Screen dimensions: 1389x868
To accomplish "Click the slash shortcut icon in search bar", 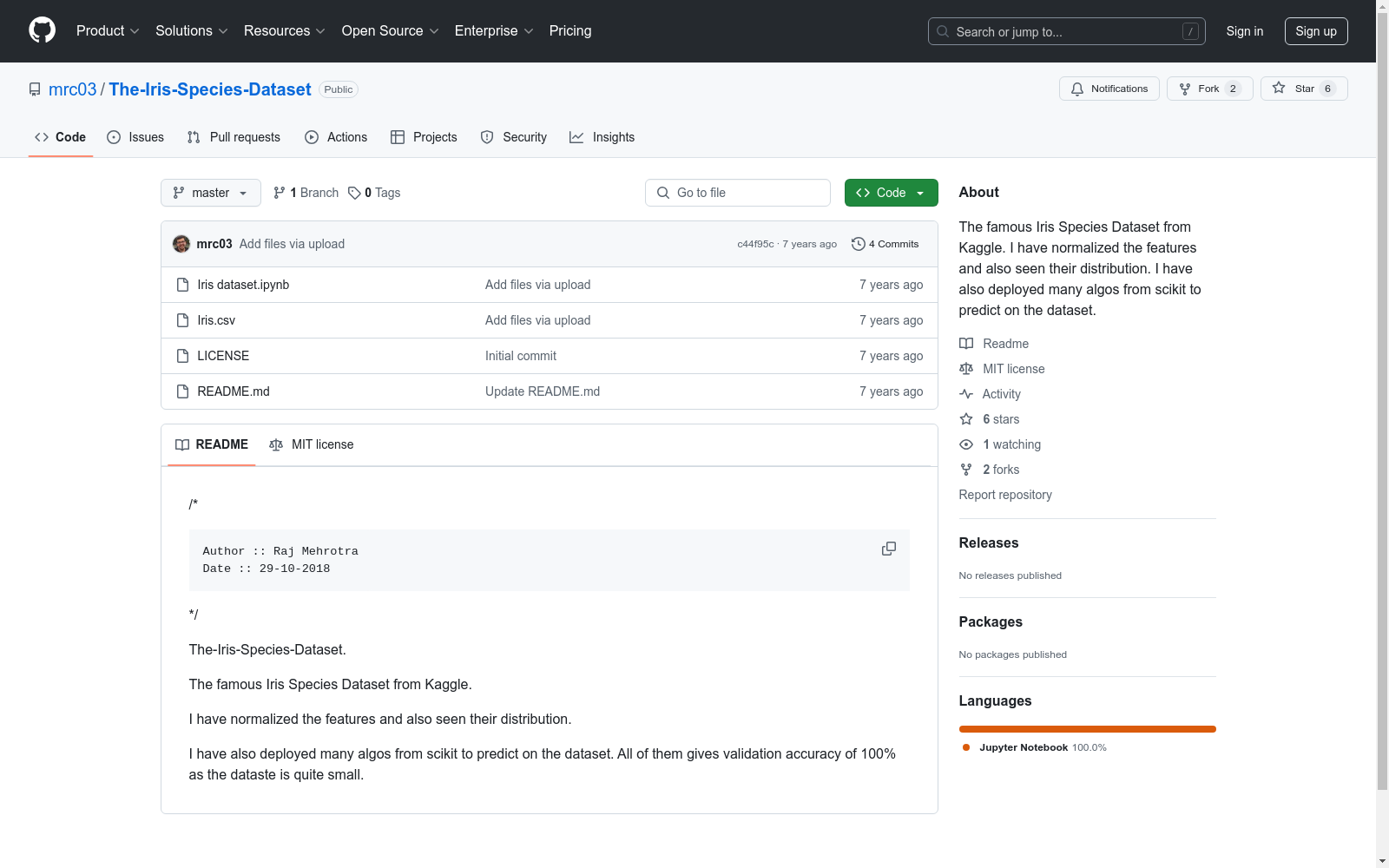I will pyautogui.click(x=1190, y=31).
